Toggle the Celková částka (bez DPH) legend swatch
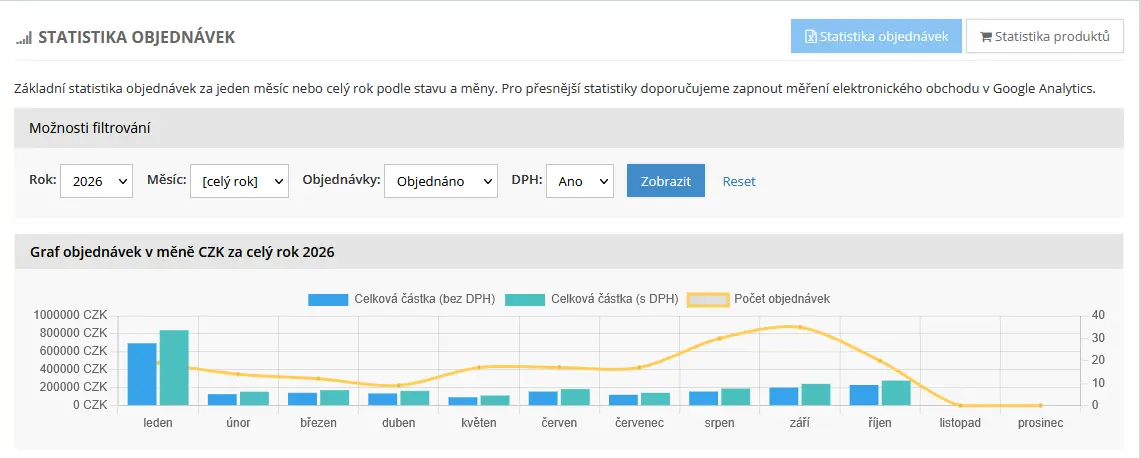Screen dimensions: 1141x458 point(328,299)
